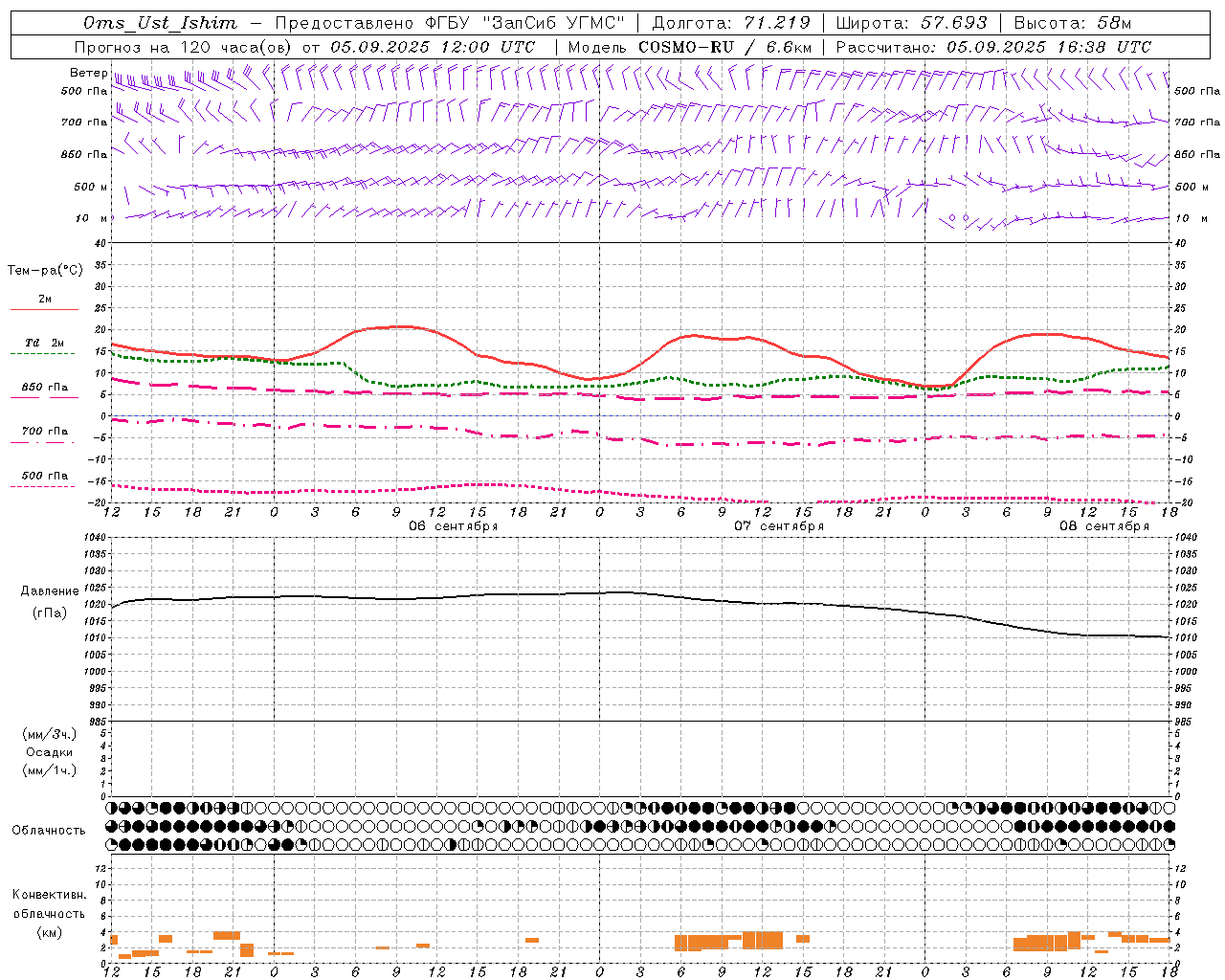The height and width of the screenshot is (980, 1225).
Task: Select the text Предоставлено ФГБУ "ЗапСиб УГМС"
Action: [x=449, y=23]
